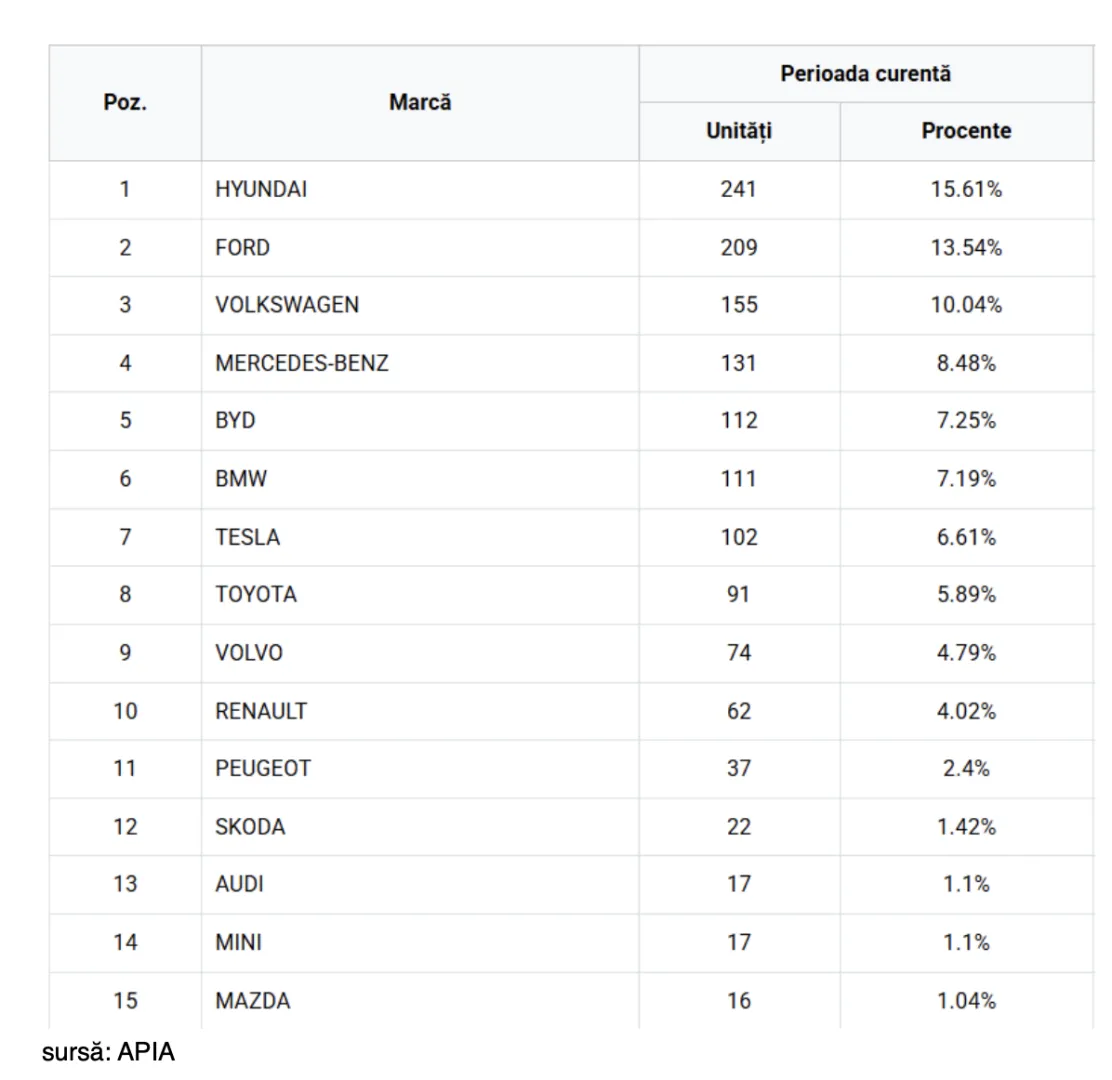Click the 15.61% percentage cell
Image resolution: width=1112 pixels, height=1080 pixels.
click(966, 189)
